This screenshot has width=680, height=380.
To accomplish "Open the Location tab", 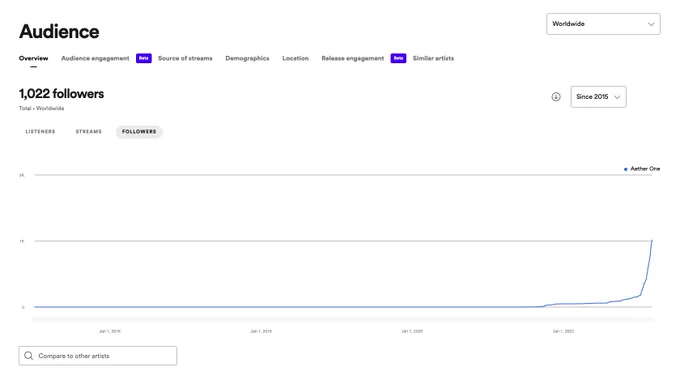I will pyautogui.click(x=295, y=58).
